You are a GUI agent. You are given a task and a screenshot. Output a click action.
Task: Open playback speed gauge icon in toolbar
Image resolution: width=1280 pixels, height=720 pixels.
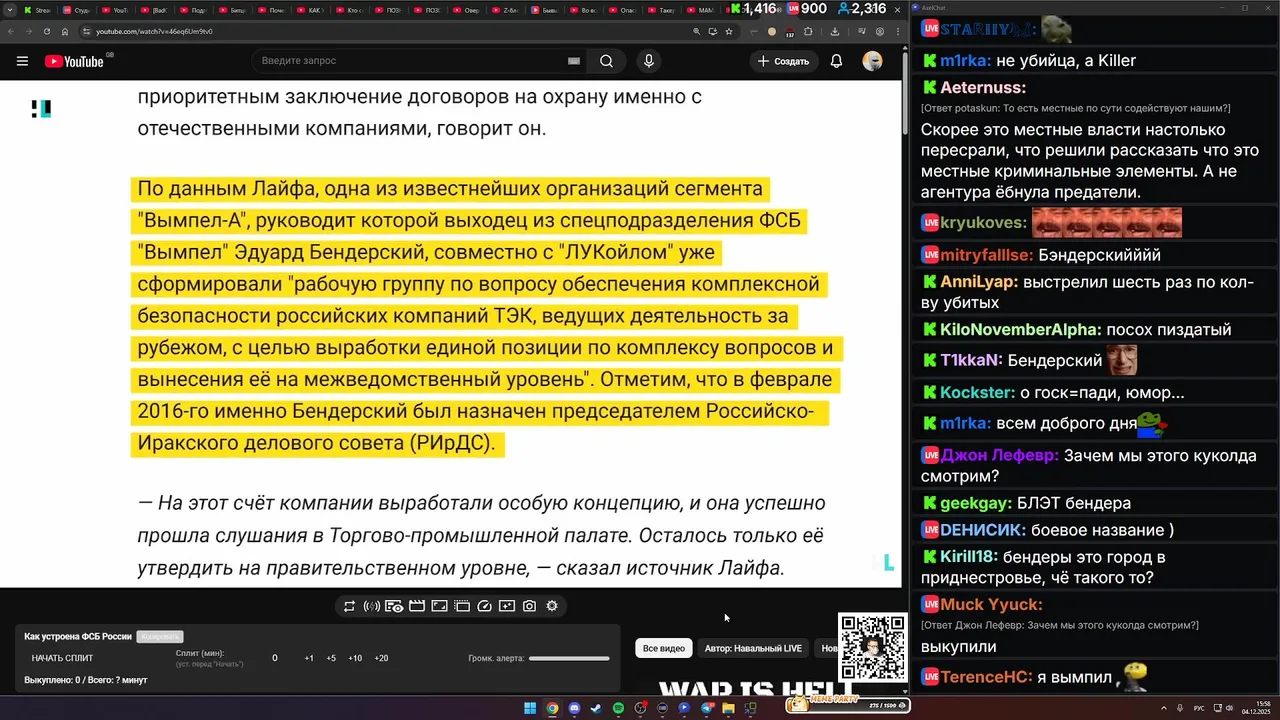point(485,606)
